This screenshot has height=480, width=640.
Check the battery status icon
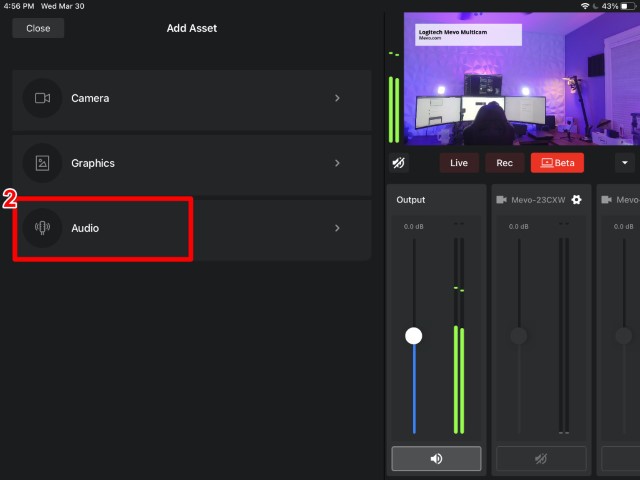(x=627, y=6)
